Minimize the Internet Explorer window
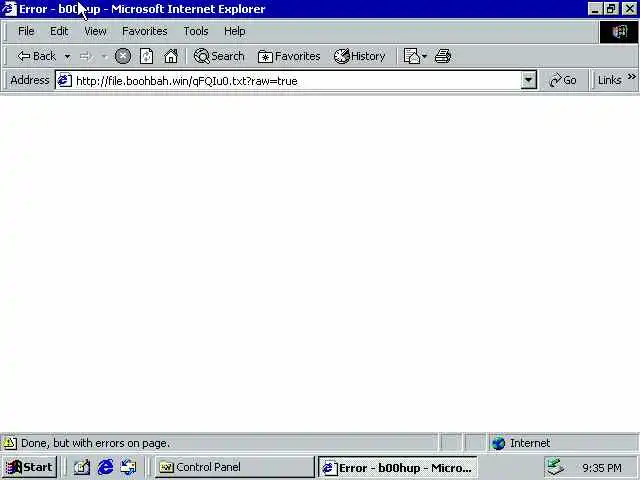The height and width of the screenshot is (480, 640). tap(596, 9)
